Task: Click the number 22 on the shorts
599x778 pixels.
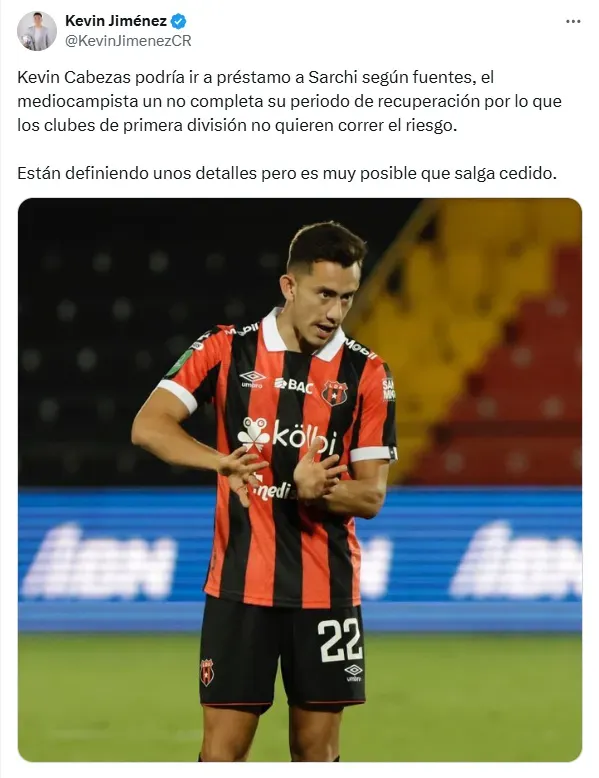Action: (x=340, y=640)
